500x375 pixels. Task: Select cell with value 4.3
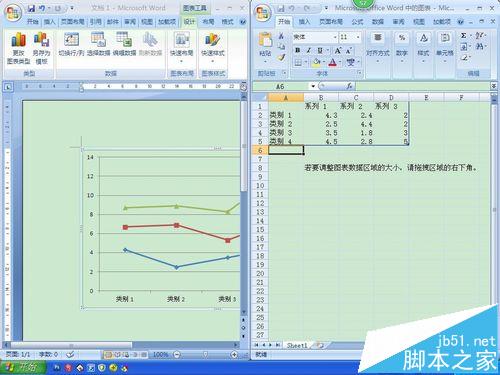[321, 115]
